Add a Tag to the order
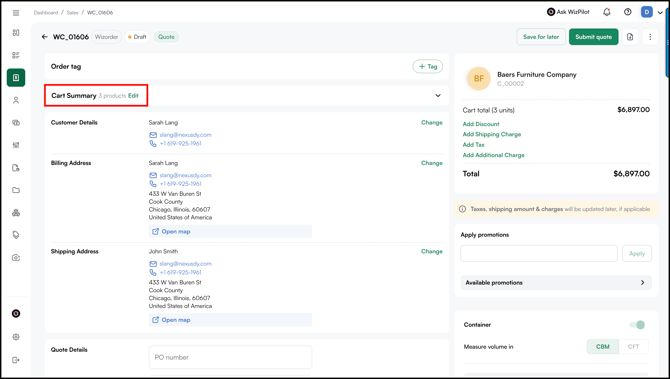The height and width of the screenshot is (379, 670). (x=428, y=67)
